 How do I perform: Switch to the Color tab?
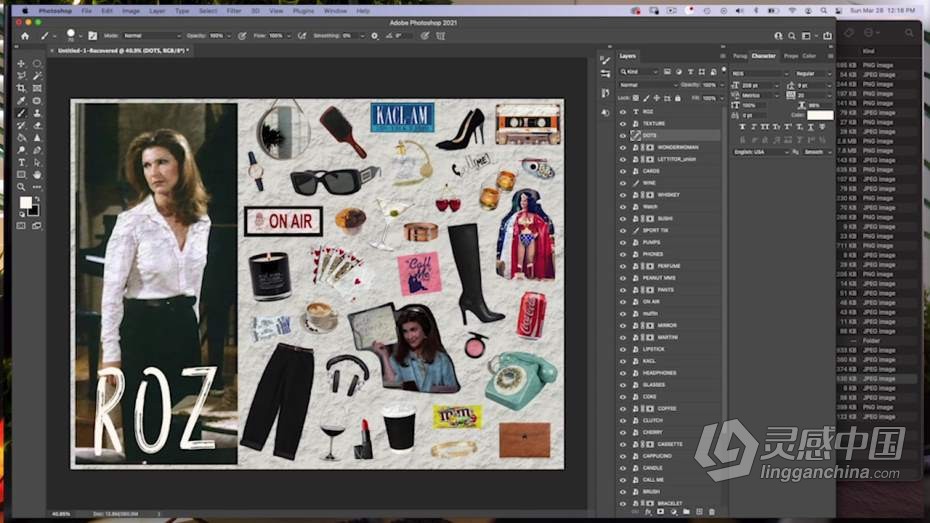point(810,56)
